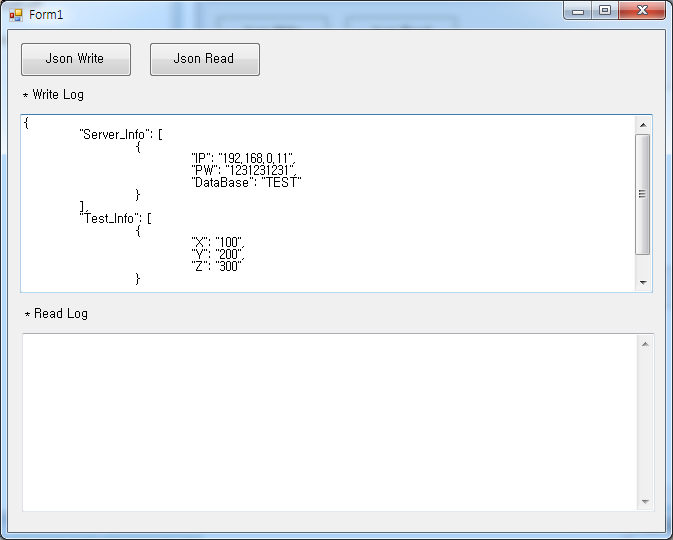Click the * Write Log label
Screen dimensions: 673x540
53,94
